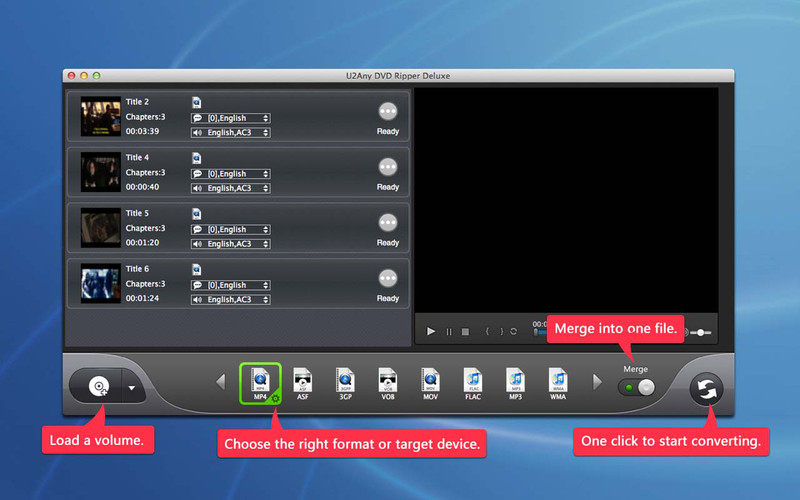This screenshot has height=500, width=800.
Task: Click the "Title 5" name text
Action: [x=137, y=213]
